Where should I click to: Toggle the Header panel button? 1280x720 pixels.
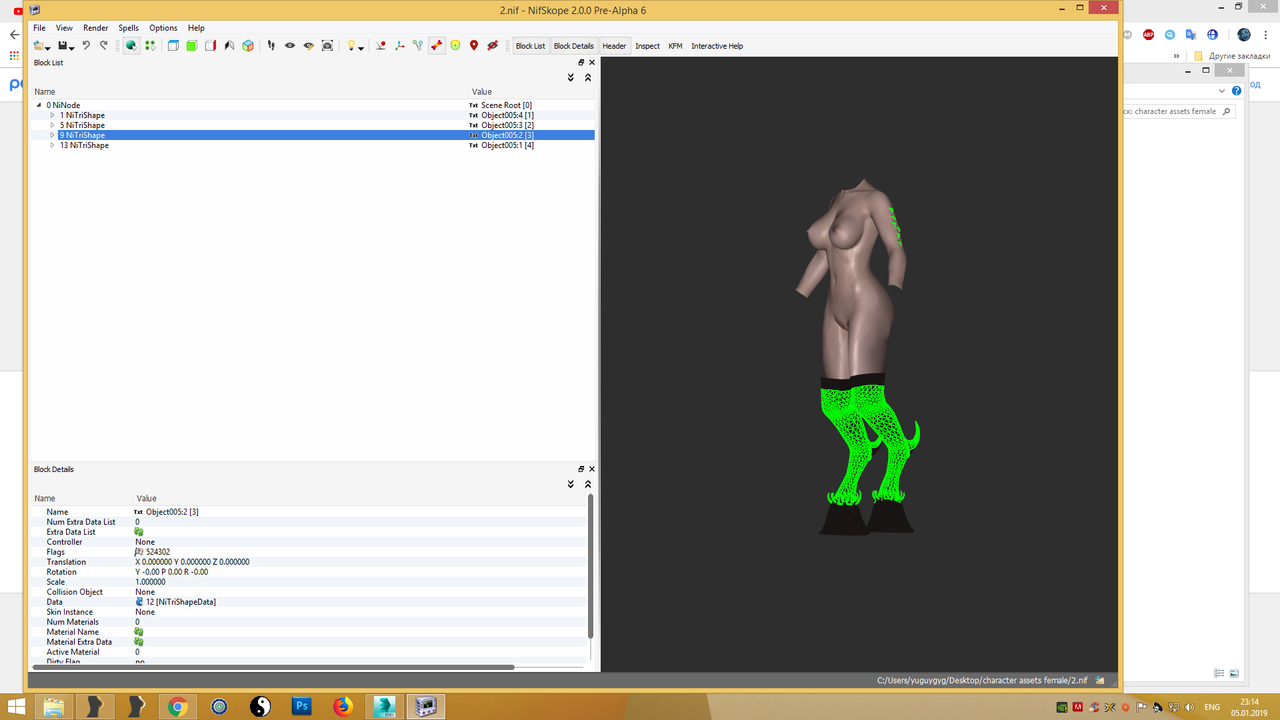[x=614, y=46]
